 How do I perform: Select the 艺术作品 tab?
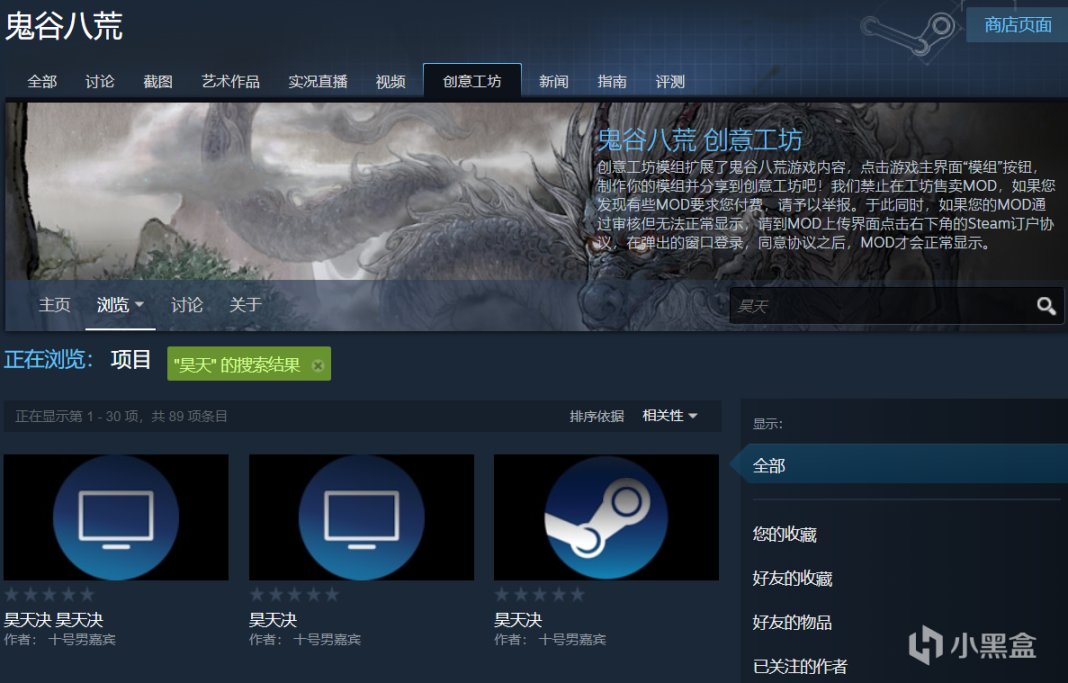tap(230, 82)
